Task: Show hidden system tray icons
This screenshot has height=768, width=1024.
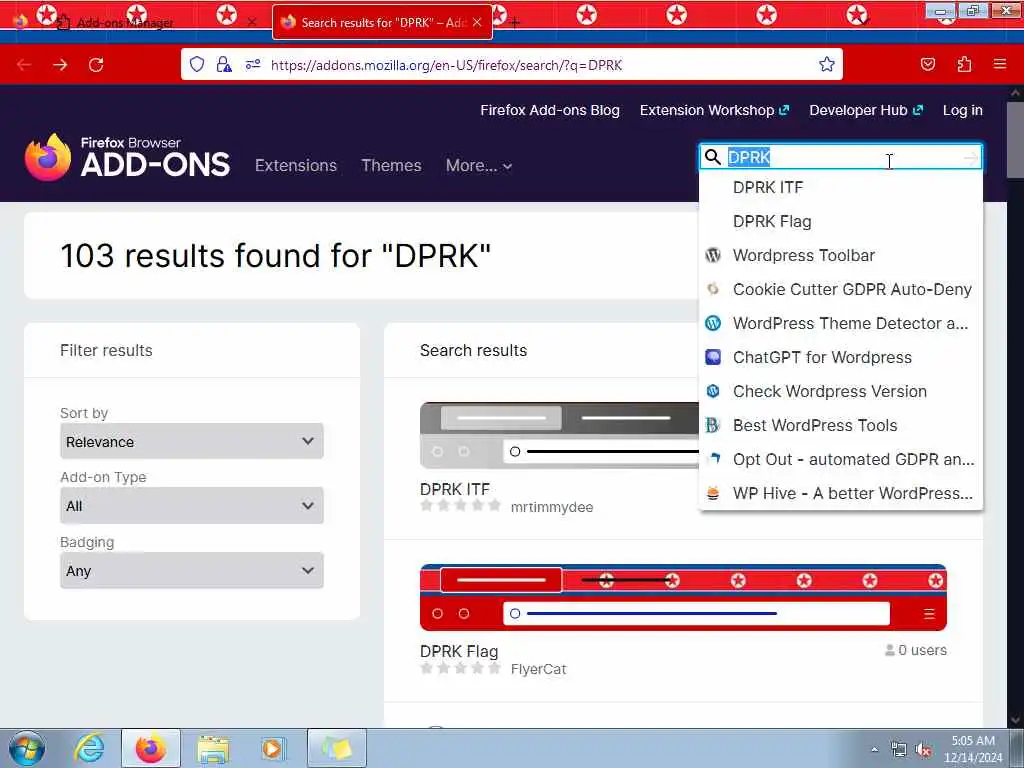Action: click(874, 750)
